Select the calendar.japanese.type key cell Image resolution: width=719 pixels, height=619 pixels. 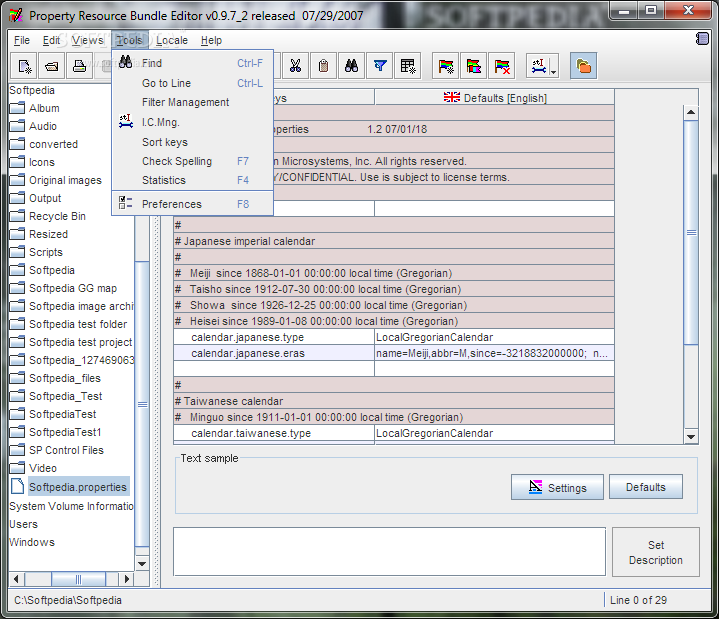click(x=274, y=337)
